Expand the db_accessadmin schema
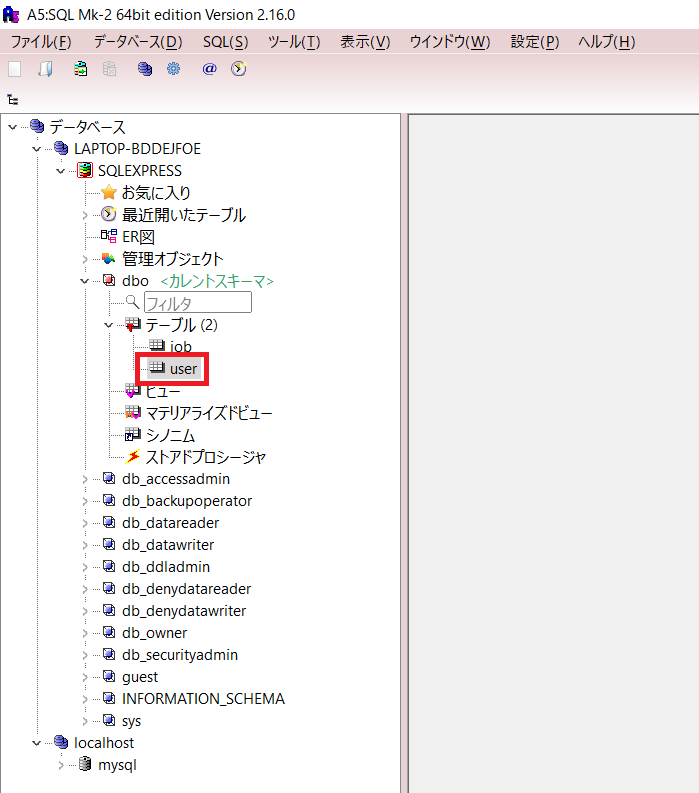Viewport: 699px width, 793px height. [85, 479]
